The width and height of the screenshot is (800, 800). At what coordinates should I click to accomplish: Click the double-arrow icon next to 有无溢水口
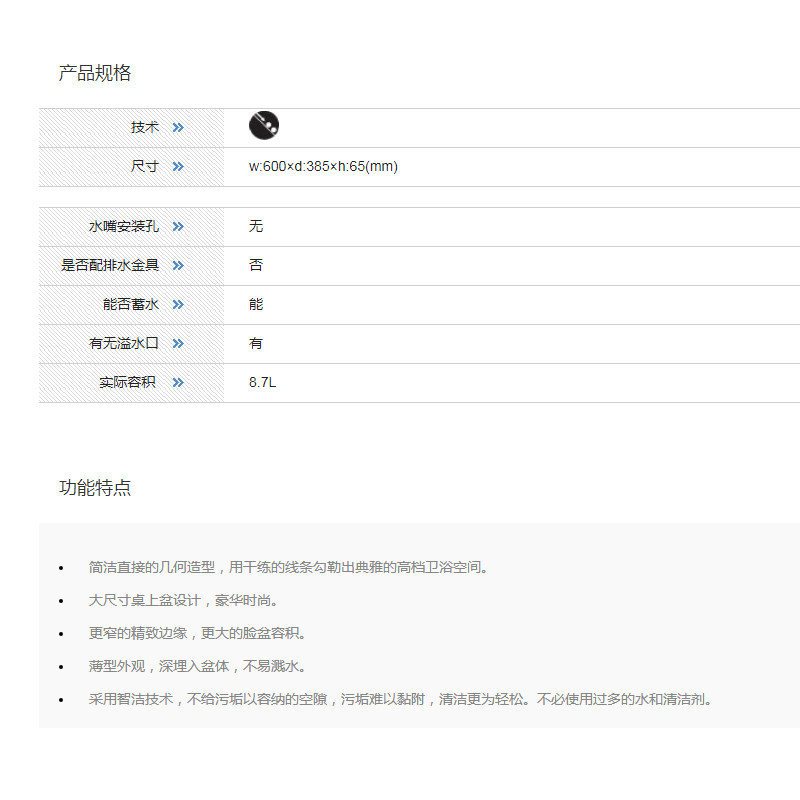click(x=178, y=343)
